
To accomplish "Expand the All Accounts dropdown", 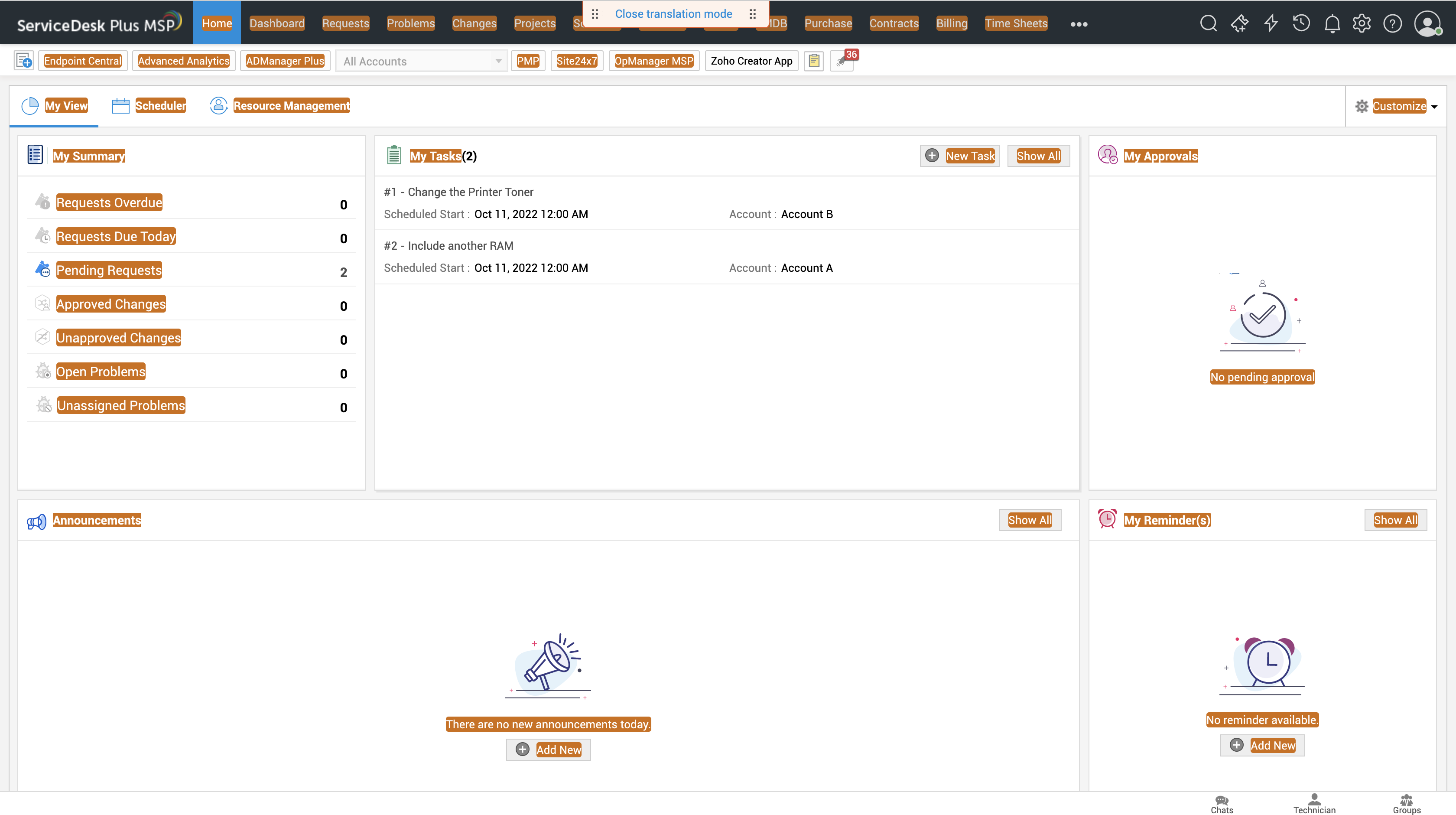I will (x=422, y=61).
